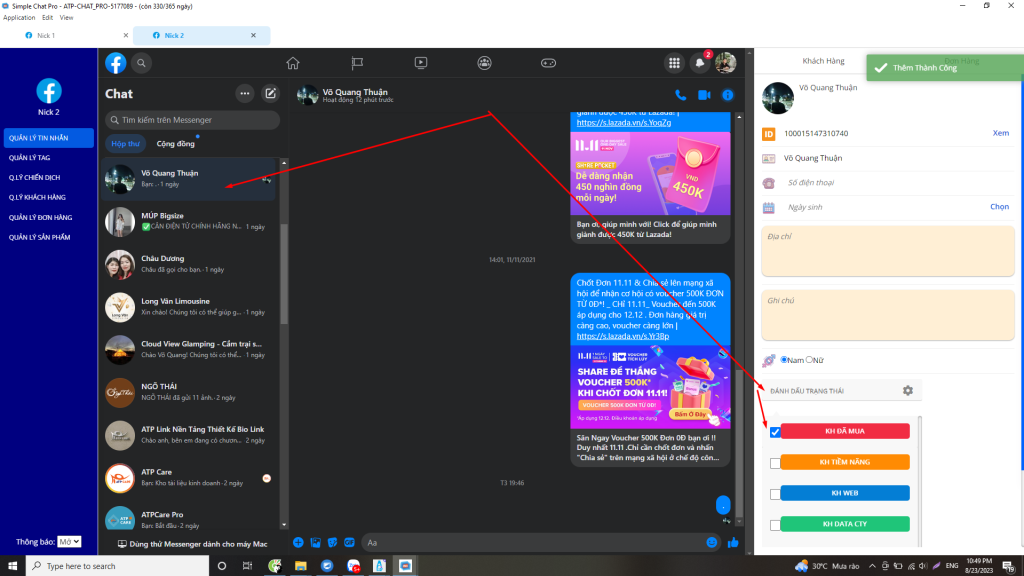Select Cộng đồng tab

point(176,144)
